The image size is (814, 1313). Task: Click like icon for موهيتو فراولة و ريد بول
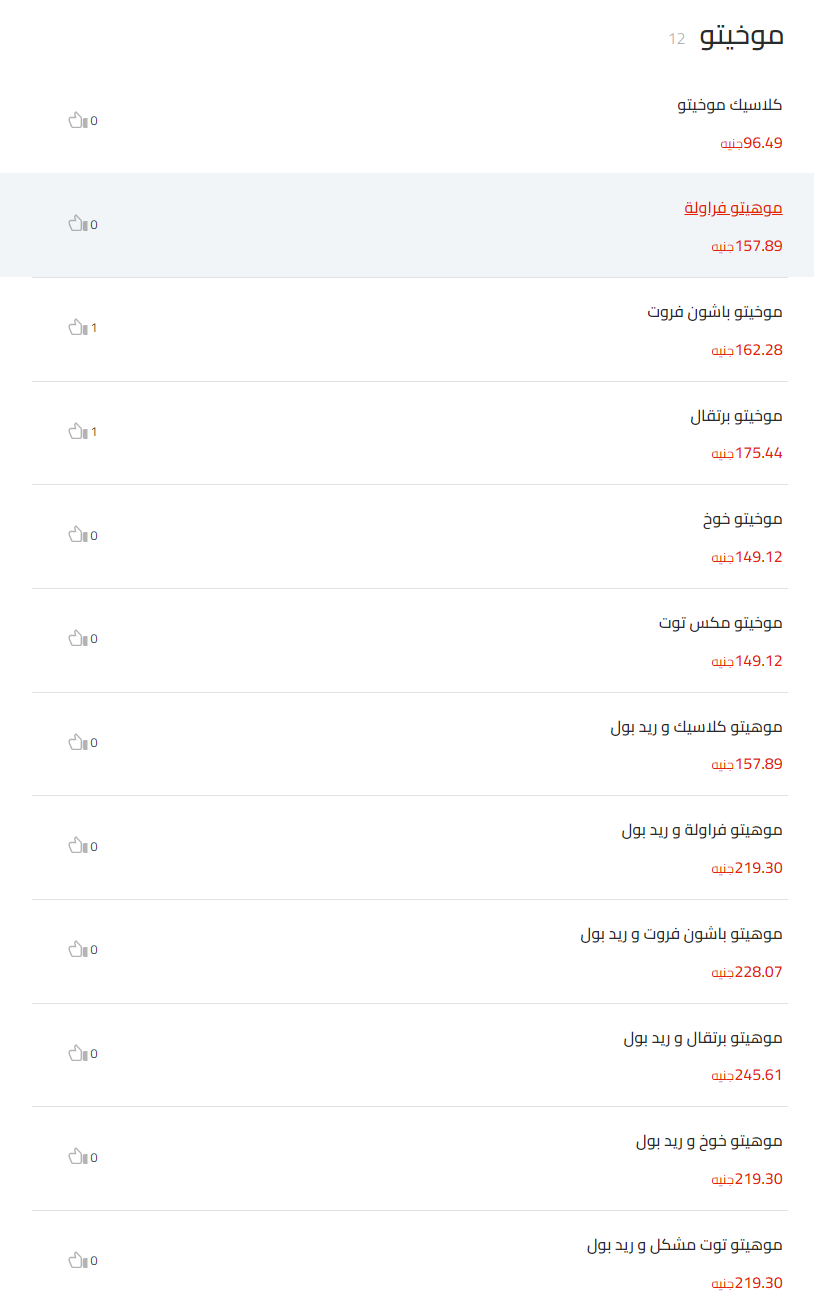pyautogui.click(x=78, y=846)
